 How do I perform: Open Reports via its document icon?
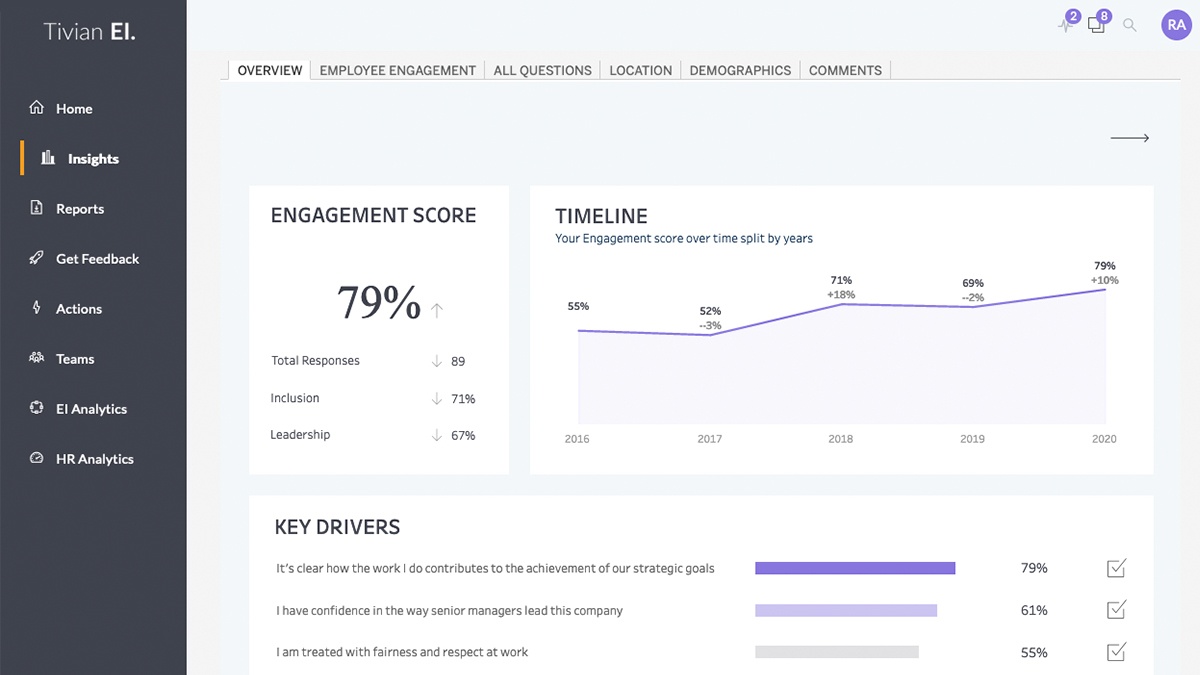[x=37, y=208]
